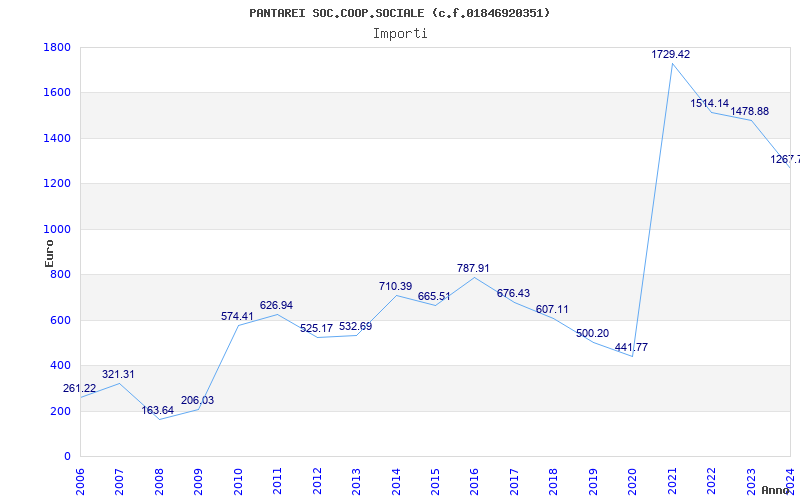
Task: Click the 600 y-axis tick label
Action: (x=61, y=320)
